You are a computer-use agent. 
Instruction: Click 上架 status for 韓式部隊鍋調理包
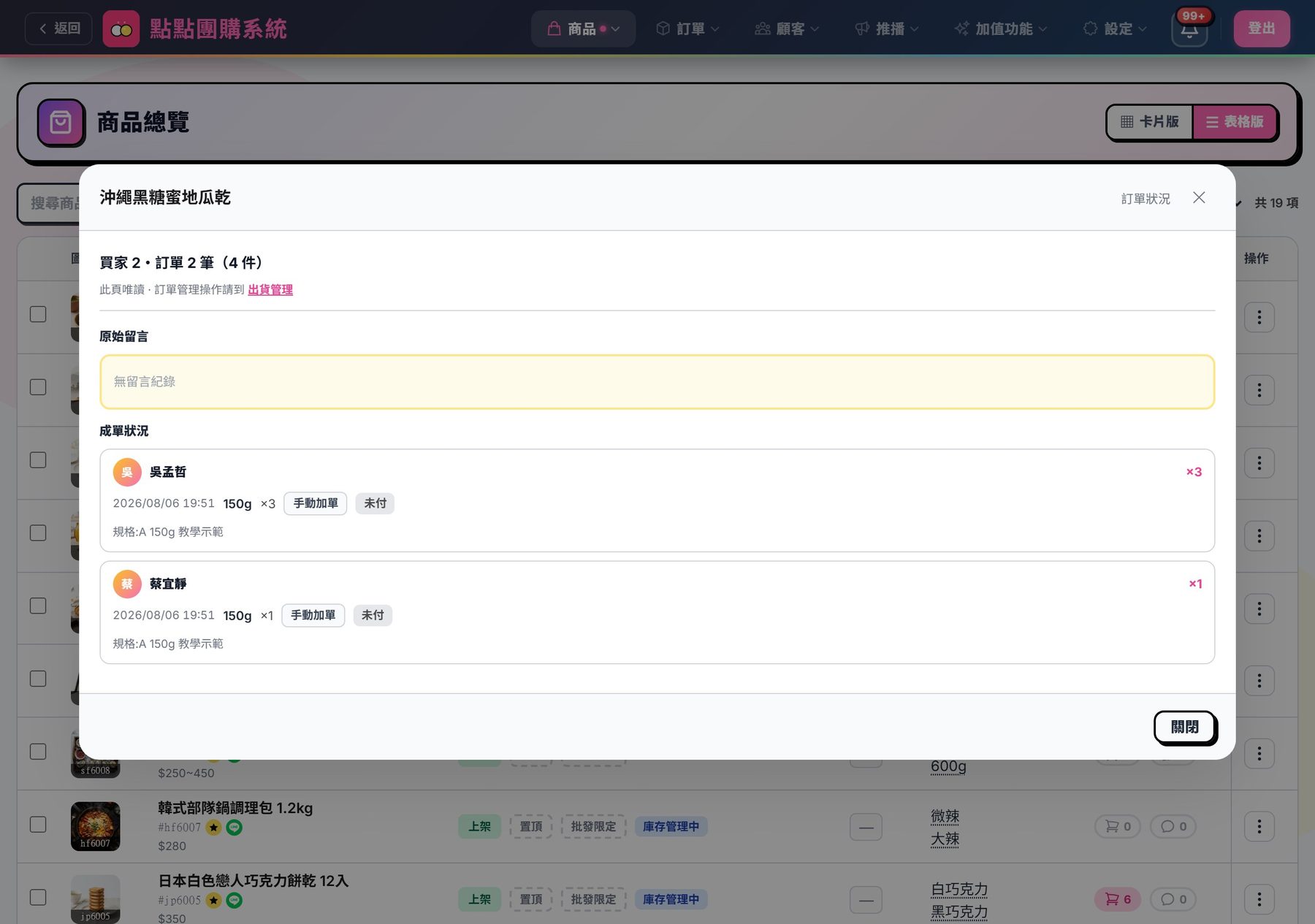[479, 826]
